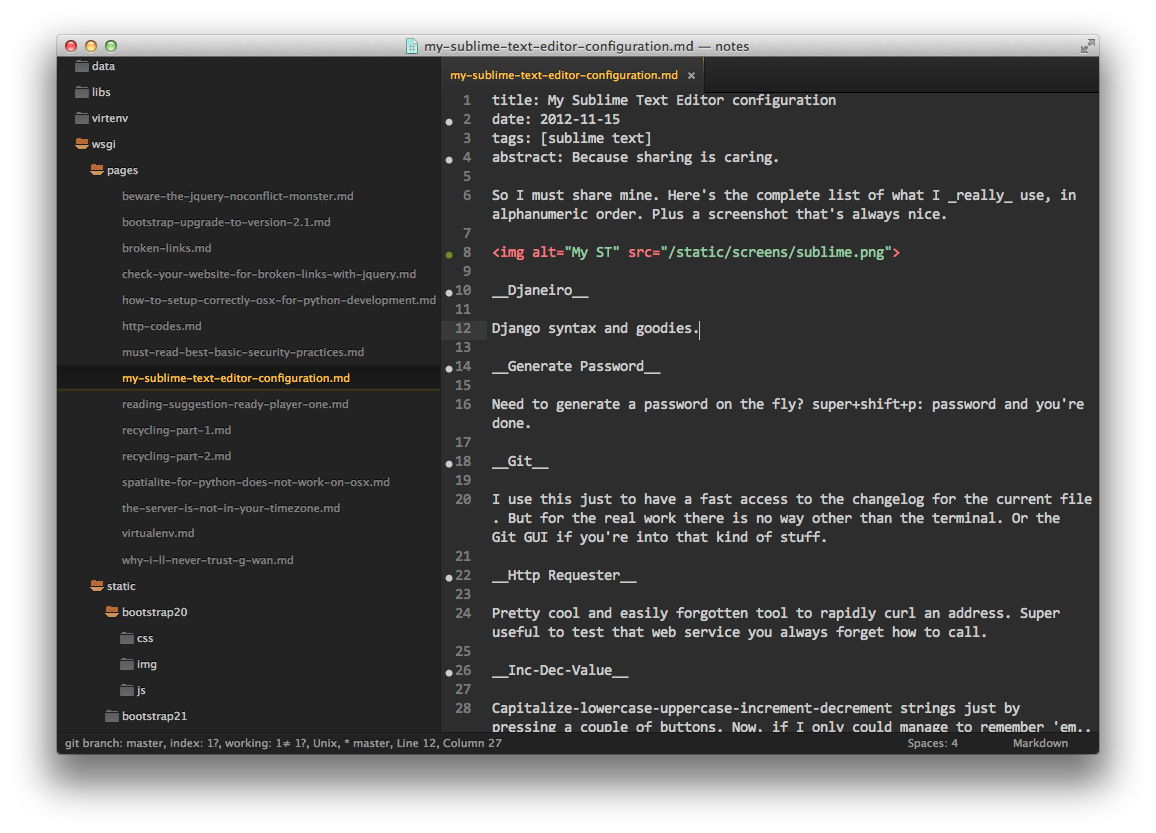Open virtualenv.md in the sidebar
This screenshot has height=833, width=1156.
[158, 534]
